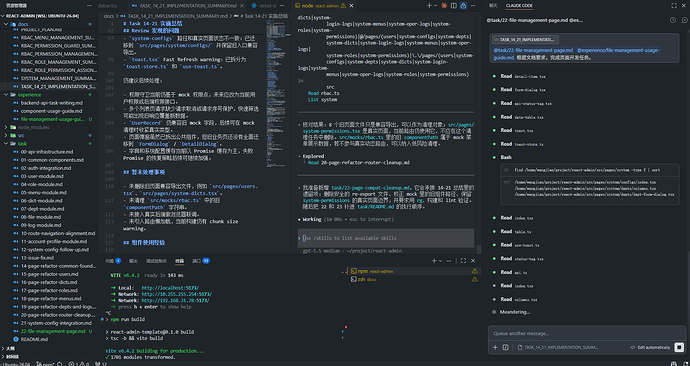The image size is (690, 366).
Task: Maximize the Claude Code side panel
Action: tap(674, 6)
